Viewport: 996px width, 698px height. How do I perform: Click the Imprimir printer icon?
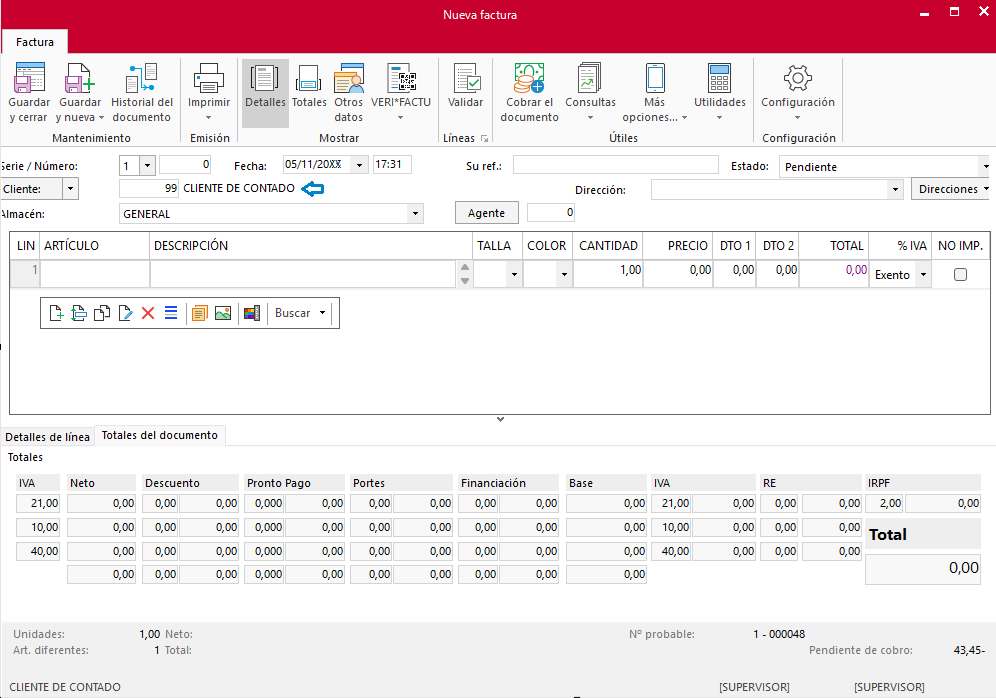[x=209, y=79]
